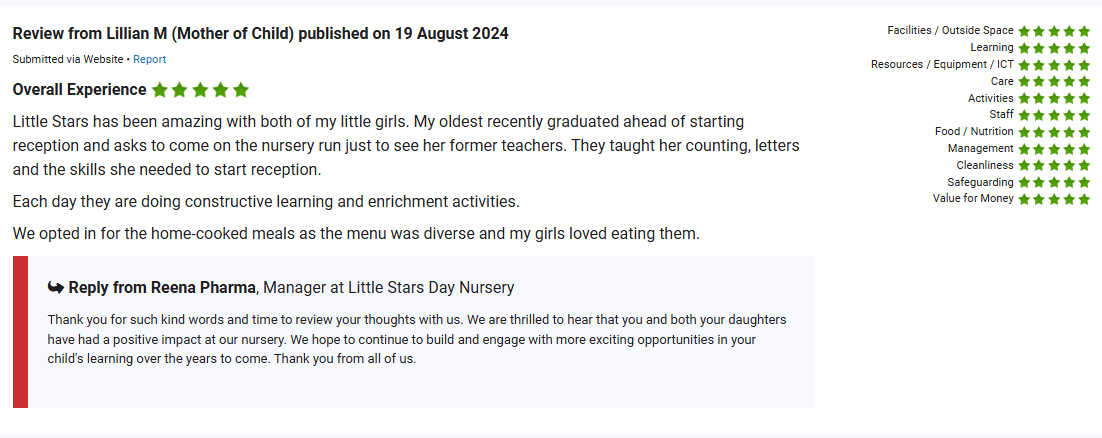Click the reply arrow icon
Screen dimensions: 1102x438
[x=56, y=287]
